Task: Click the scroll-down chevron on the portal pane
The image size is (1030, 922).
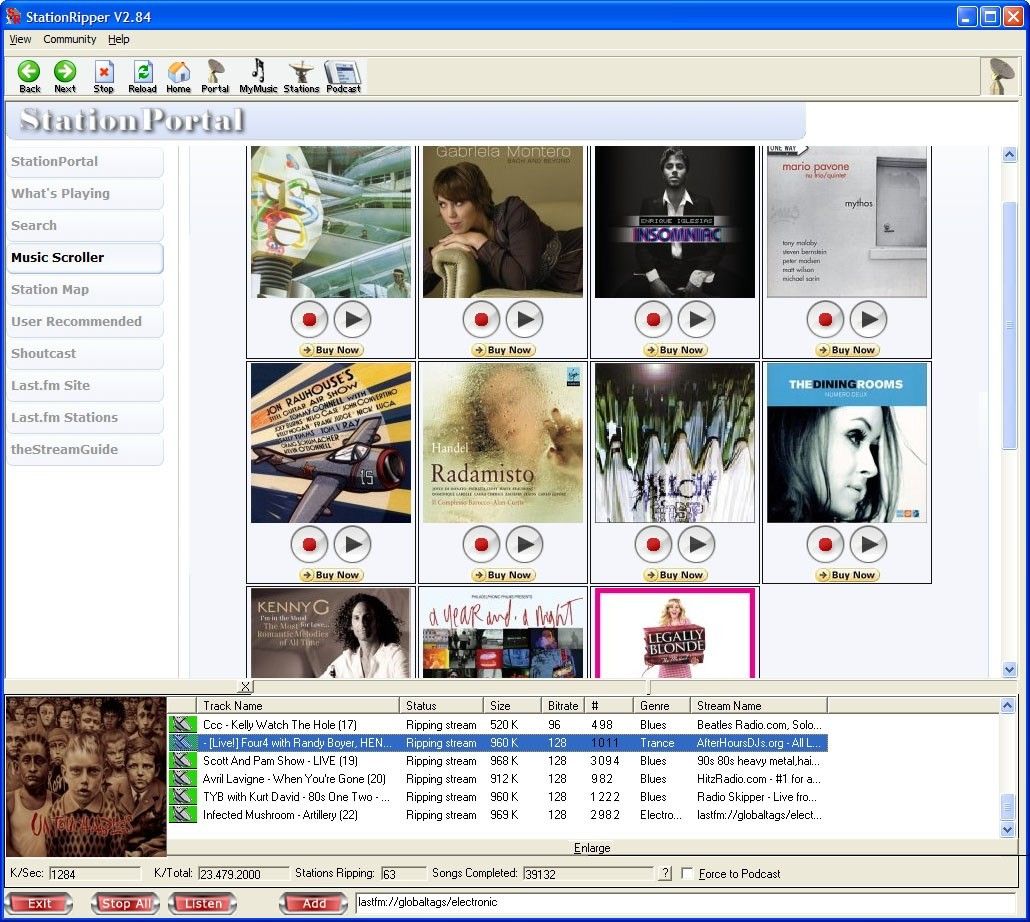Action: tap(1008, 670)
